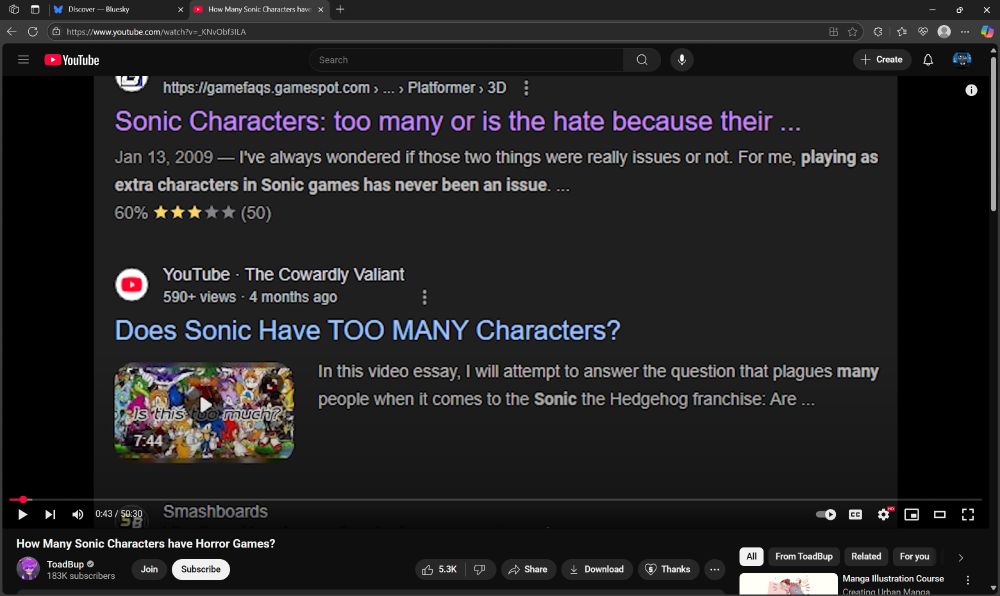Image resolution: width=1000 pixels, height=596 pixels.
Task: Refresh the page
Action: tap(33, 31)
